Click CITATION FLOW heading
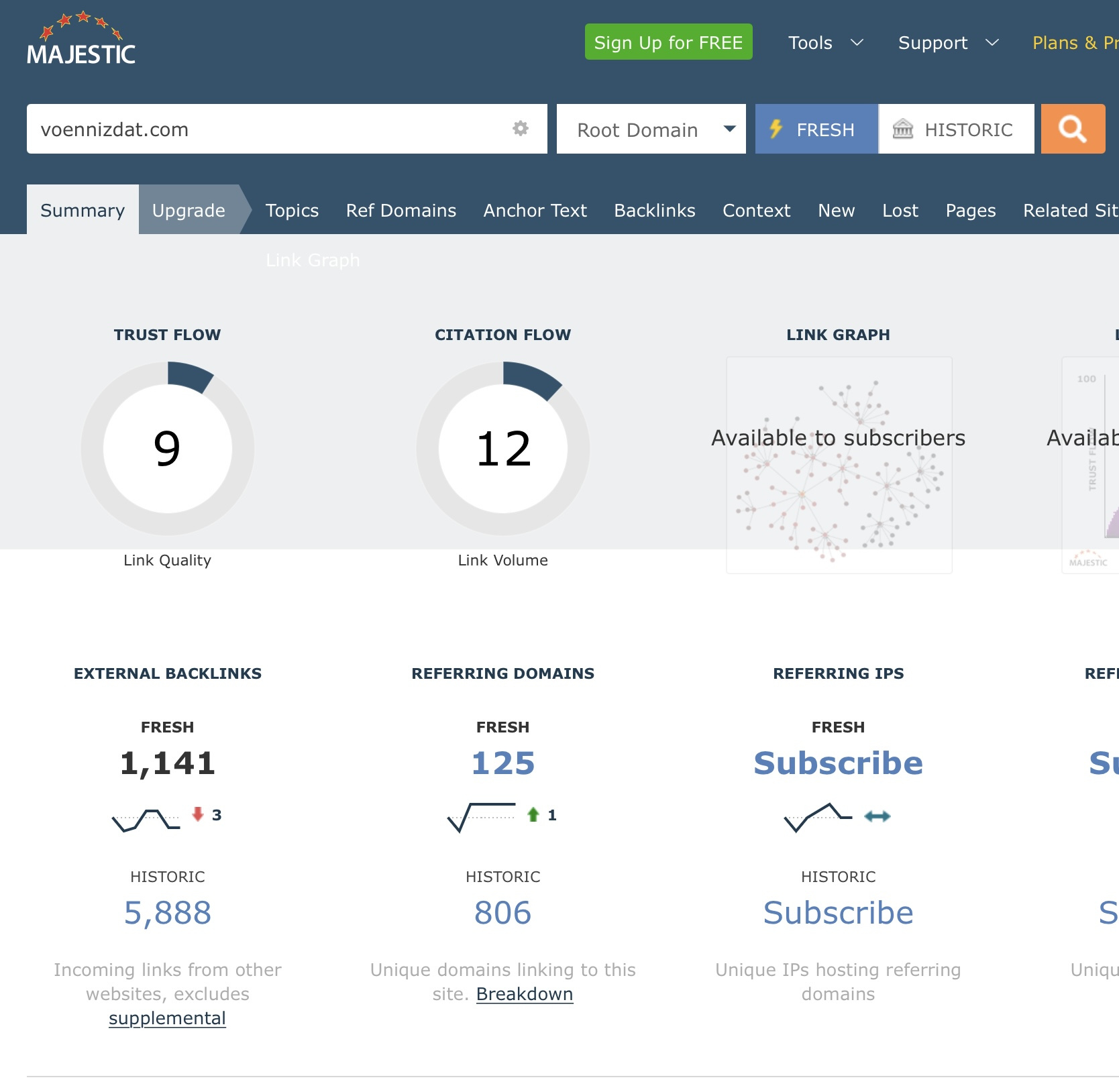 [503, 335]
